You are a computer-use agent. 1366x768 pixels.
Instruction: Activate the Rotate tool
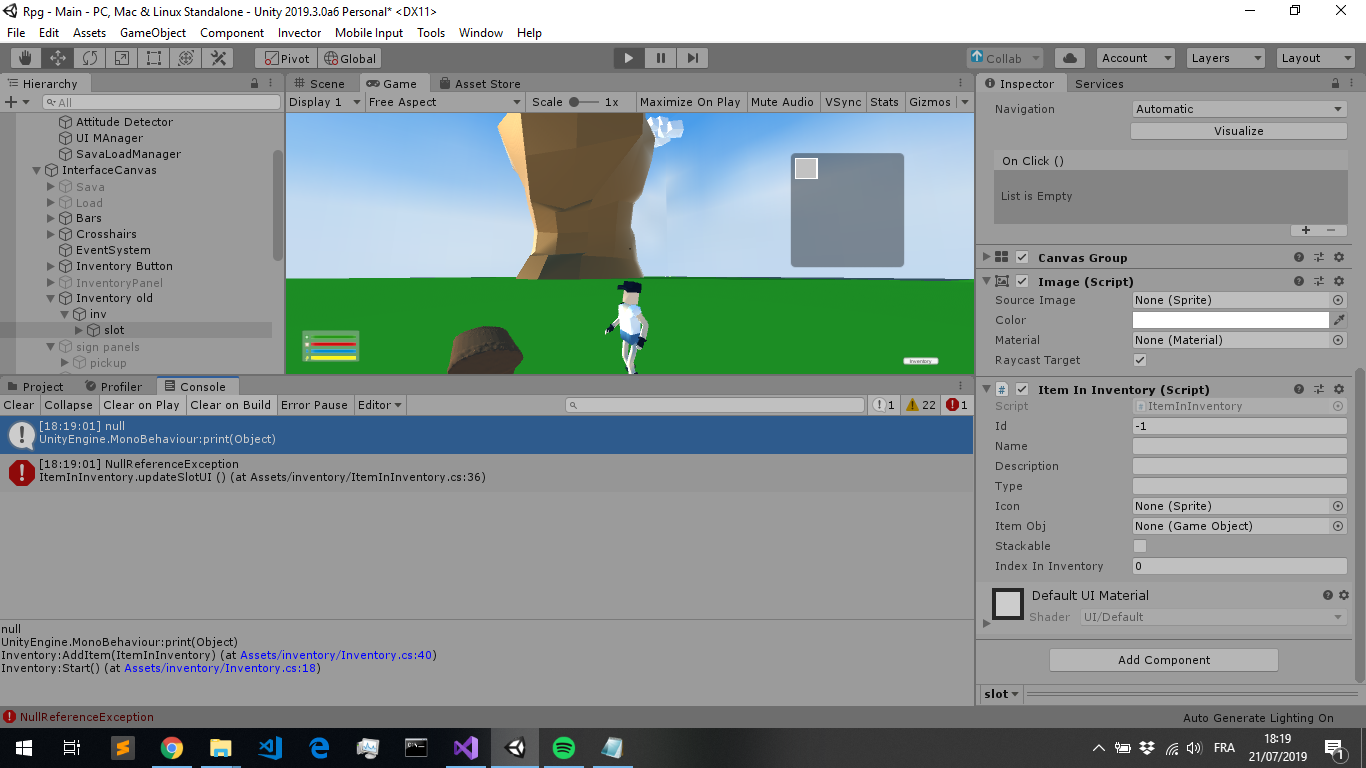click(x=89, y=57)
